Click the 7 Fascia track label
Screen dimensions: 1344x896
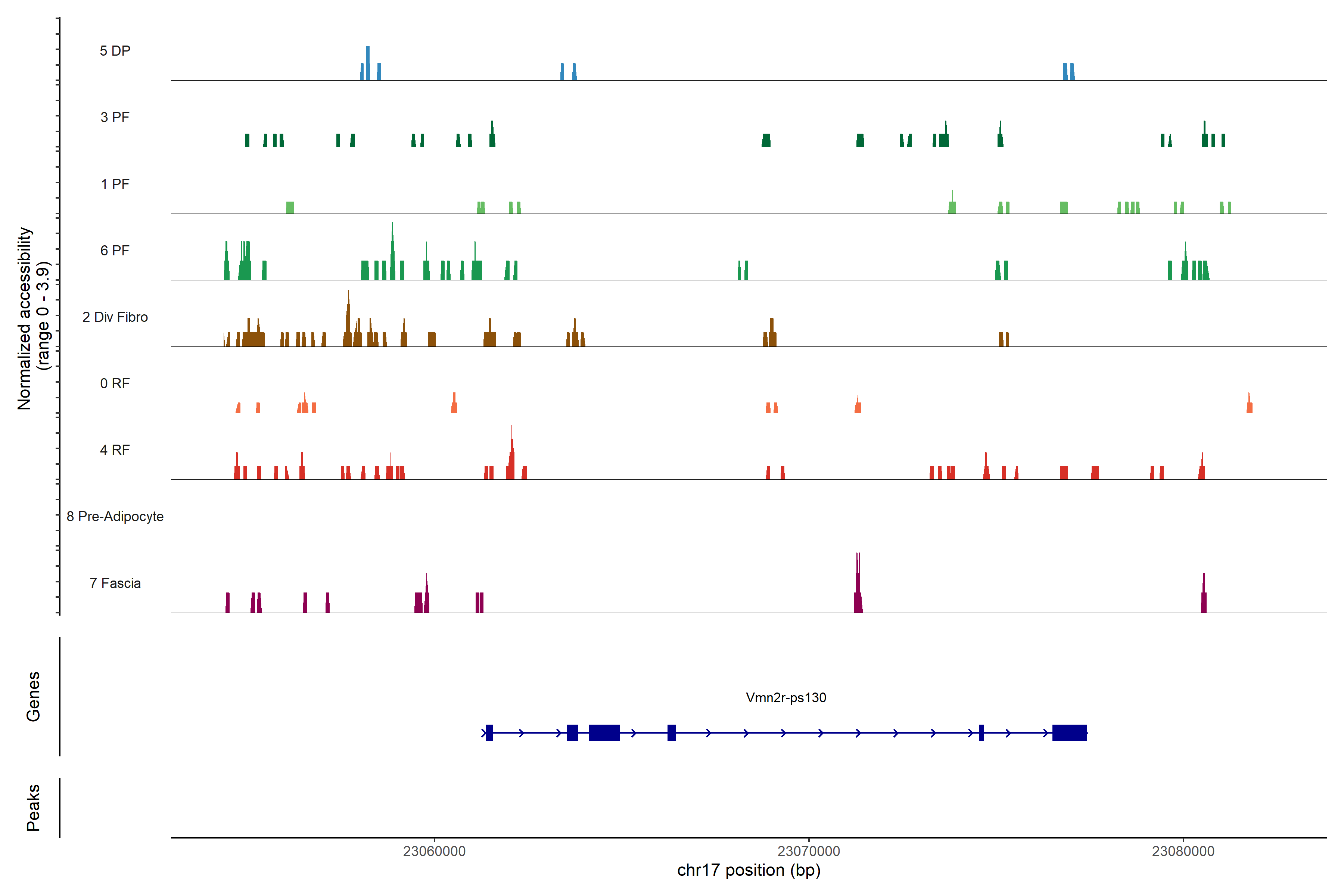pos(115,583)
